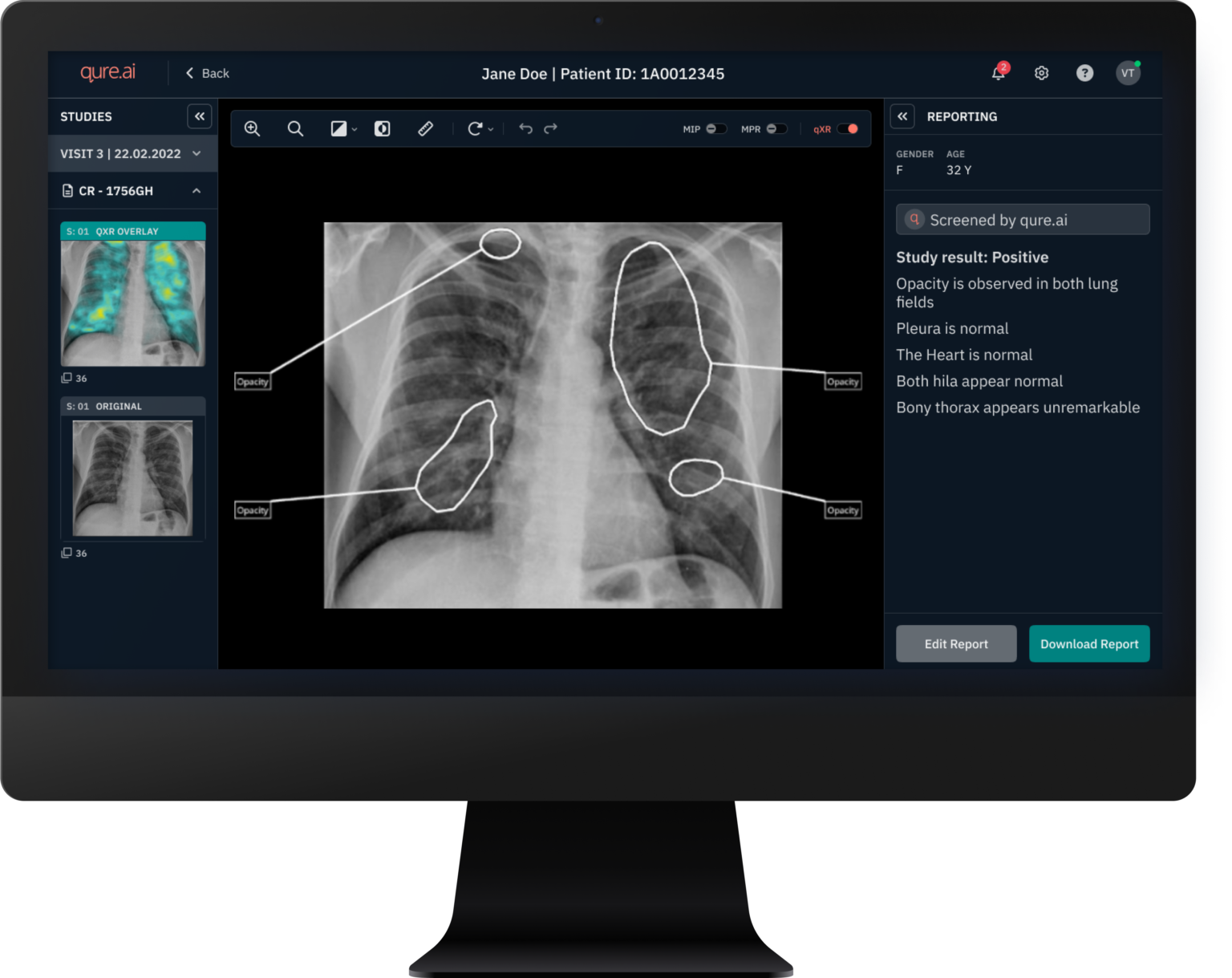Collapse the STUDIES sidebar
This screenshot has height=978, width=1232.
[199, 116]
